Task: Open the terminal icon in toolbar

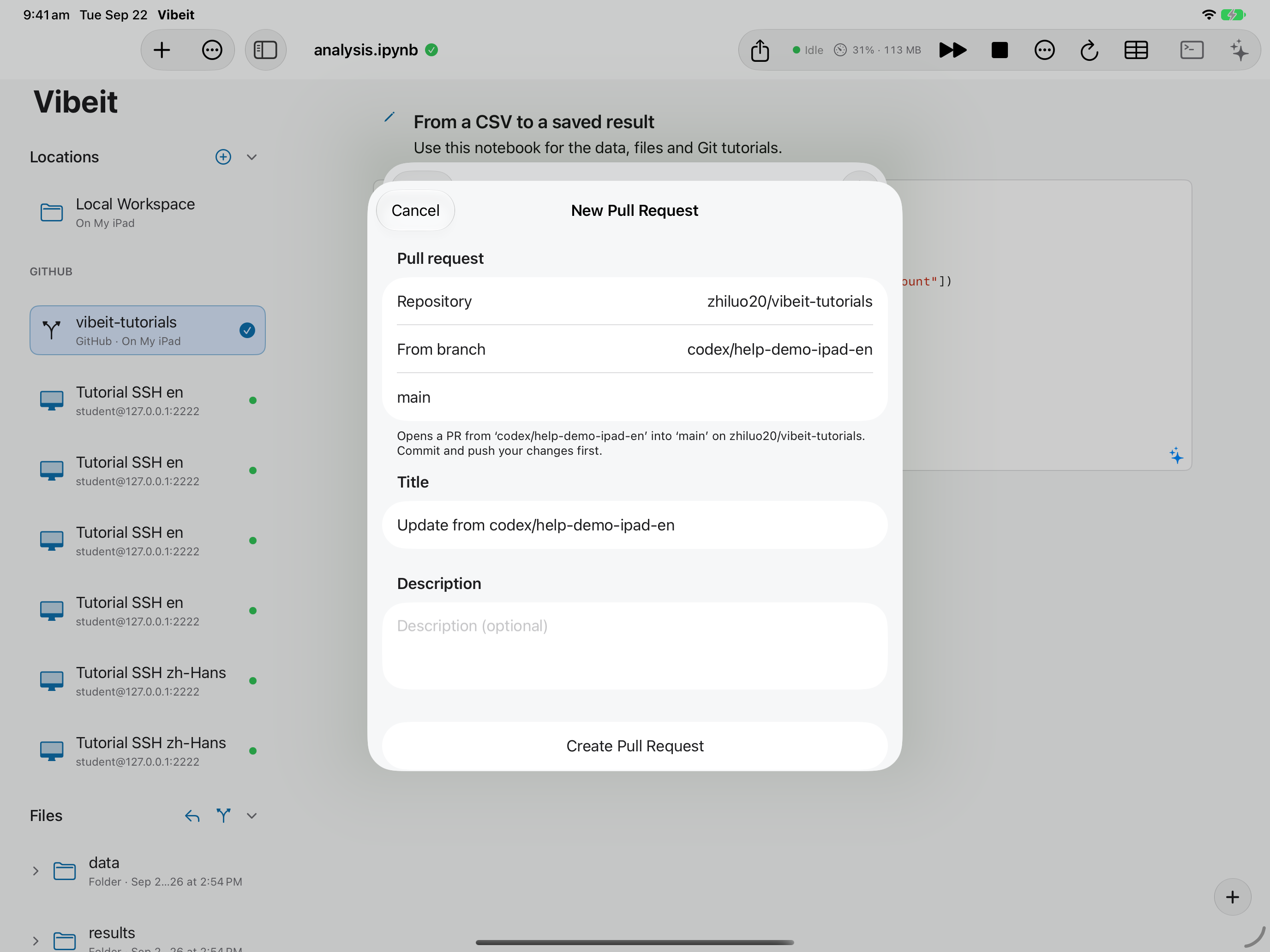Action: (x=1192, y=50)
